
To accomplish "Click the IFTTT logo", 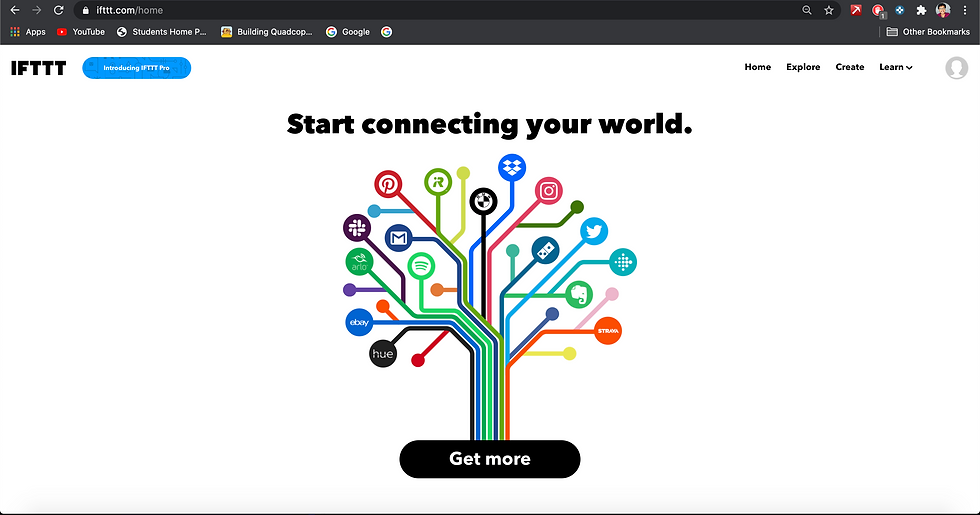I will (x=38, y=68).
